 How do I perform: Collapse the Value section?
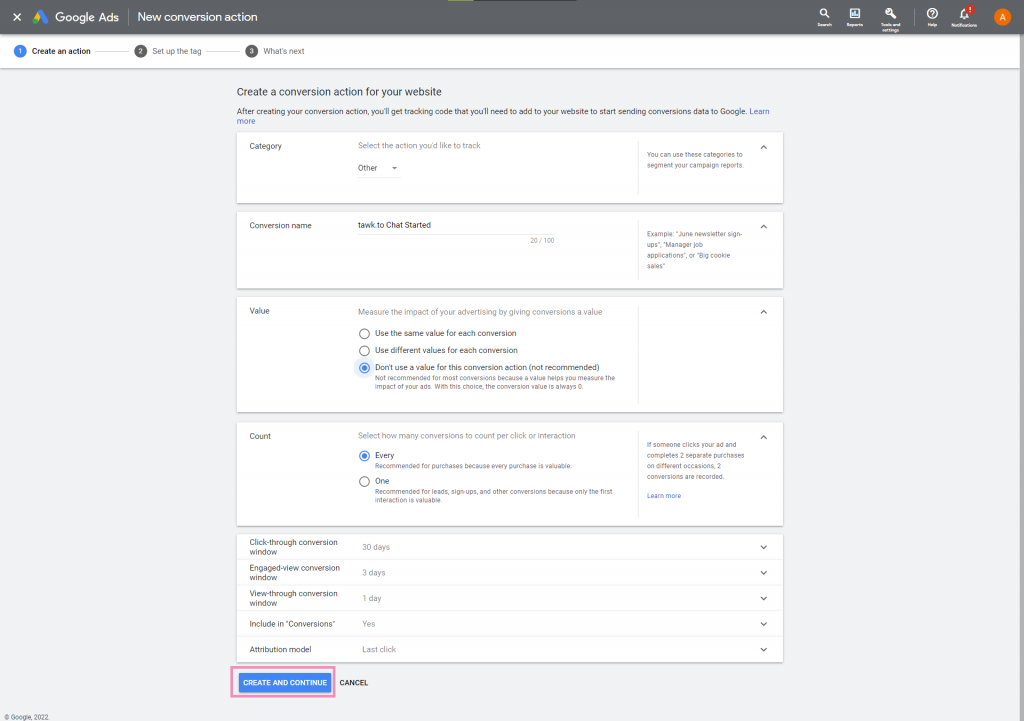tap(763, 312)
